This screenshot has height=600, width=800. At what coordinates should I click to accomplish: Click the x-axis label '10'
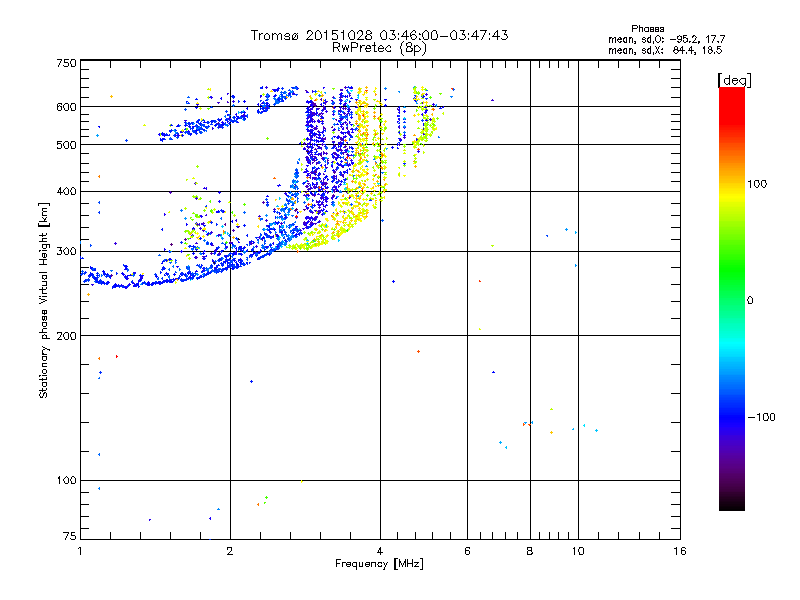578,551
